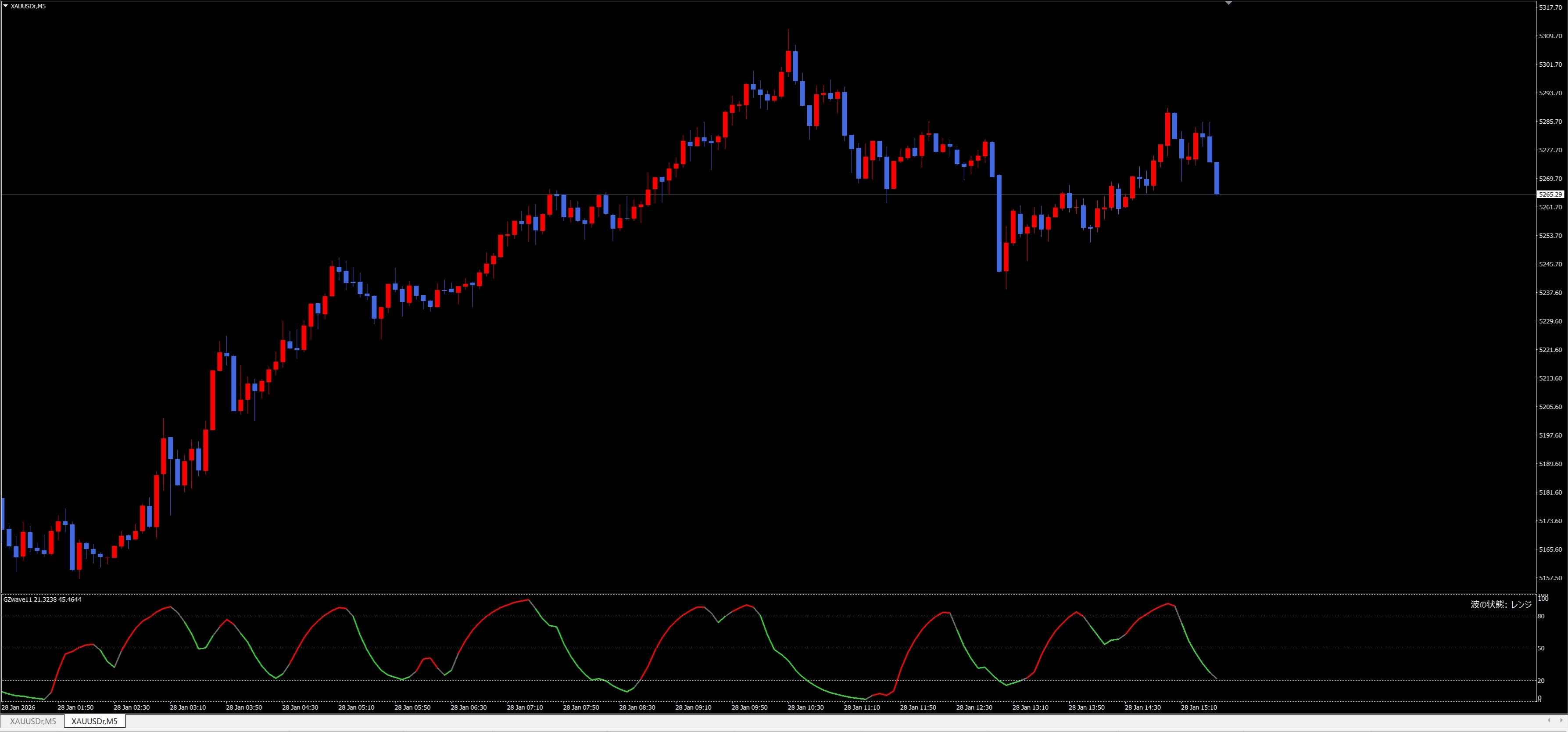This screenshot has width=1568, height=732.
Task: Switch to the inactive first XAUUSDr,M5 tab
Action: [x=33, y=721]
